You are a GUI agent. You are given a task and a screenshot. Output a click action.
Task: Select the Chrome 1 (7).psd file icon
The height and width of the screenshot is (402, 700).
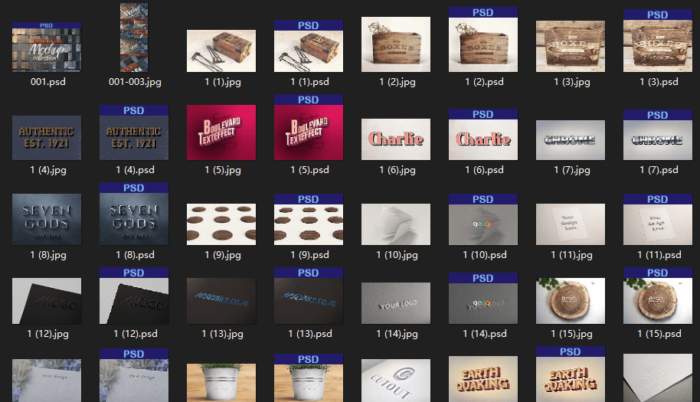pos(657,135)
